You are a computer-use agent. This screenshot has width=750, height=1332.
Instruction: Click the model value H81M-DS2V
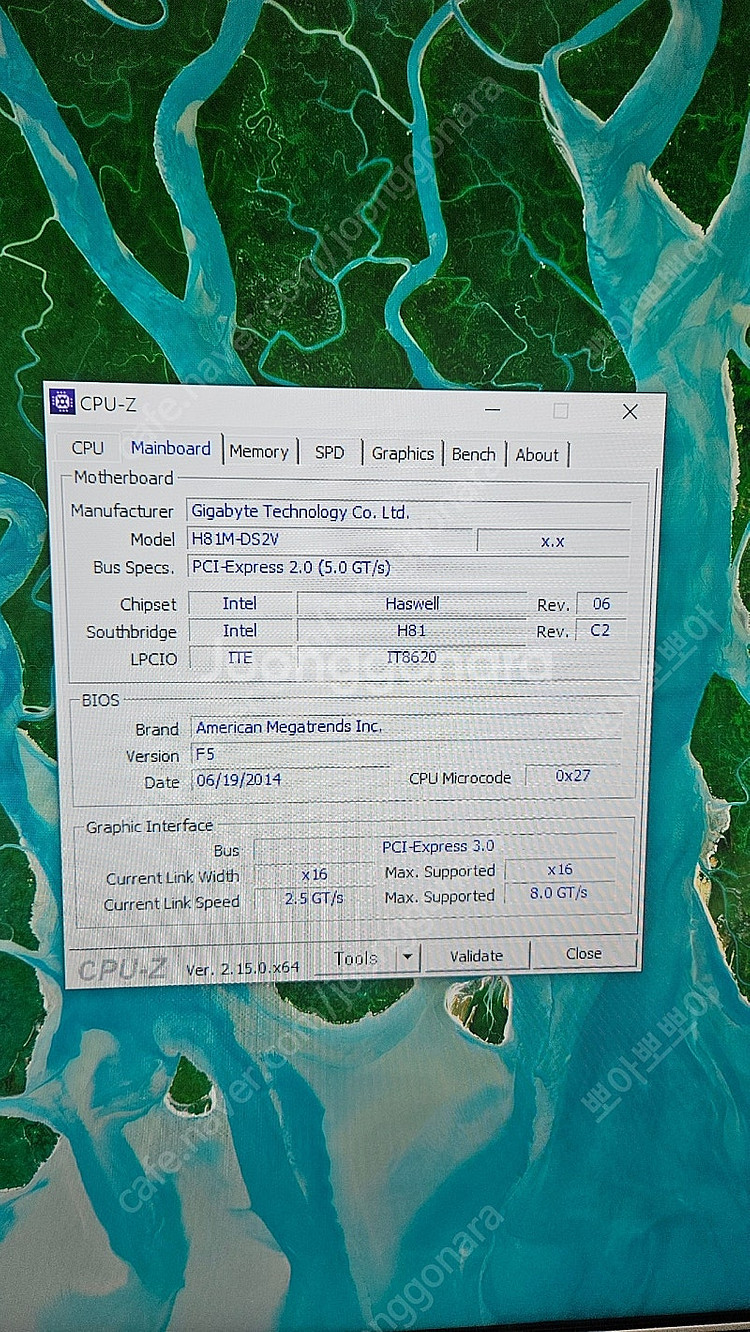tap(329, 539)
